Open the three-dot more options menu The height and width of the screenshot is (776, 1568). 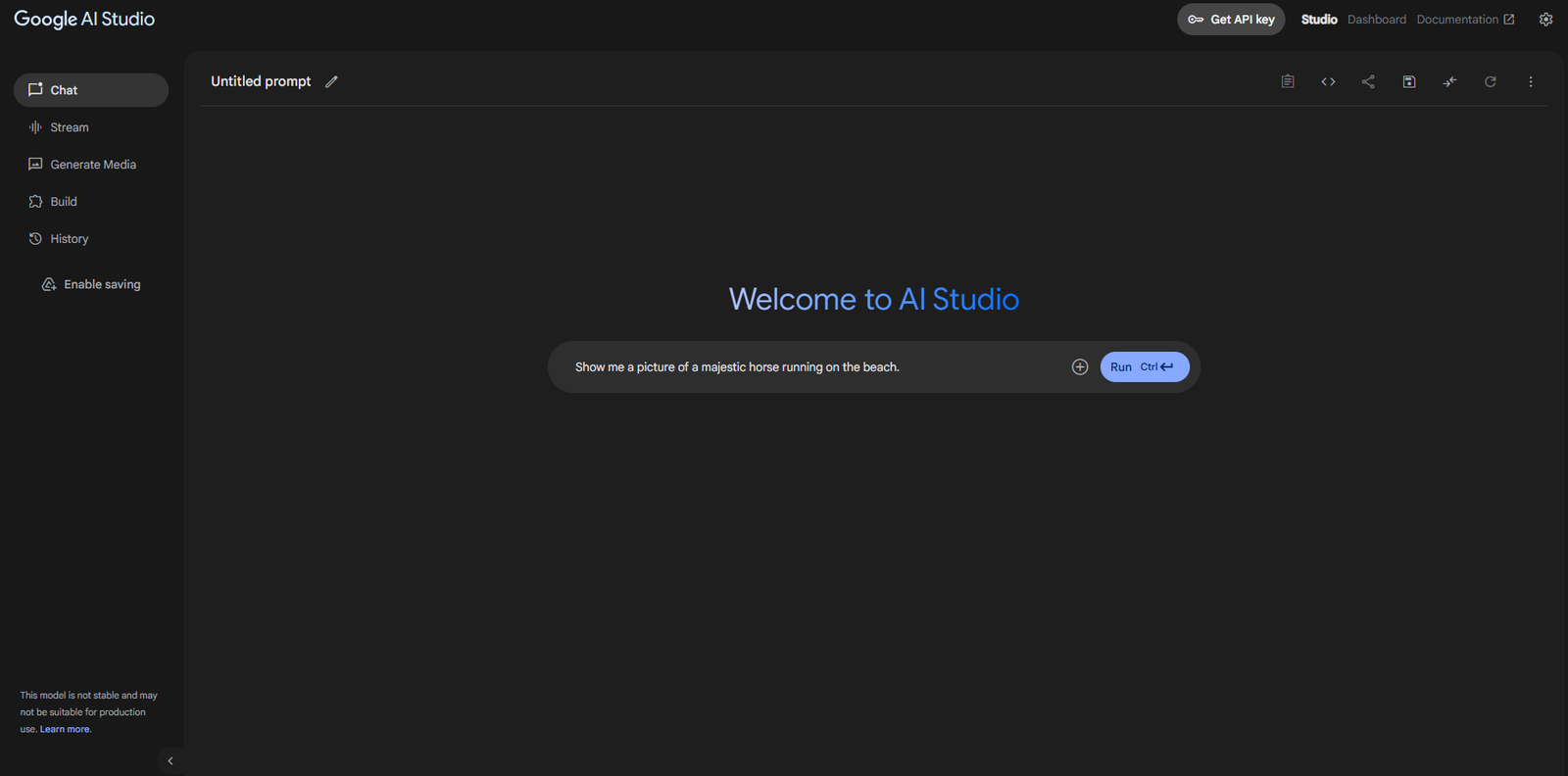pyautogui.click(x=1531, y=82)
